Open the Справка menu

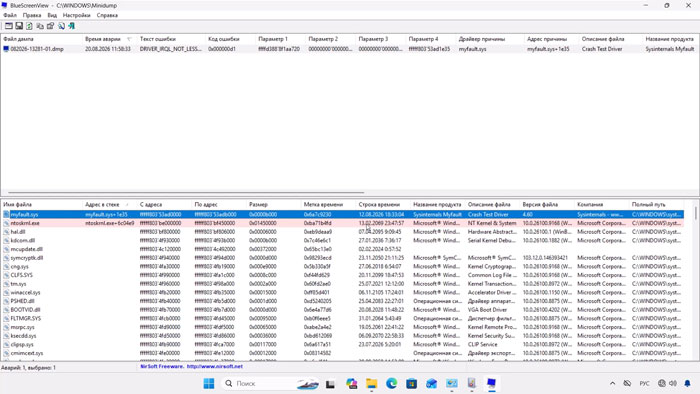pos(107,15)
